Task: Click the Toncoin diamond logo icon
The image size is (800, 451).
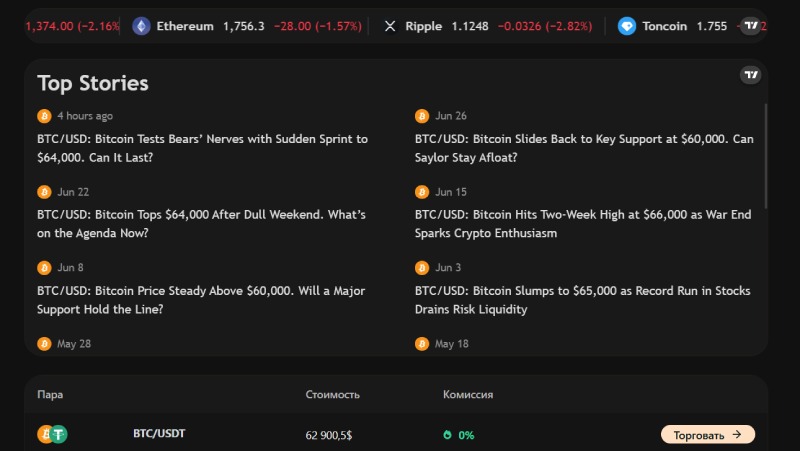Action: [627, 26]
